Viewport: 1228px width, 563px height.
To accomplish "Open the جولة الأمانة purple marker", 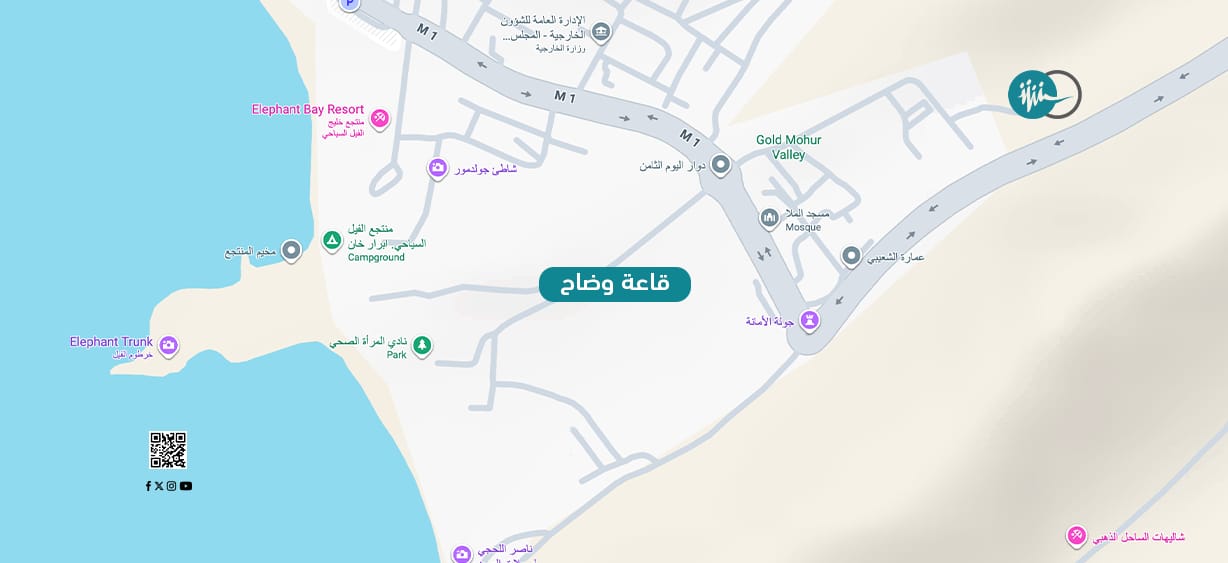I will [810, 321].
